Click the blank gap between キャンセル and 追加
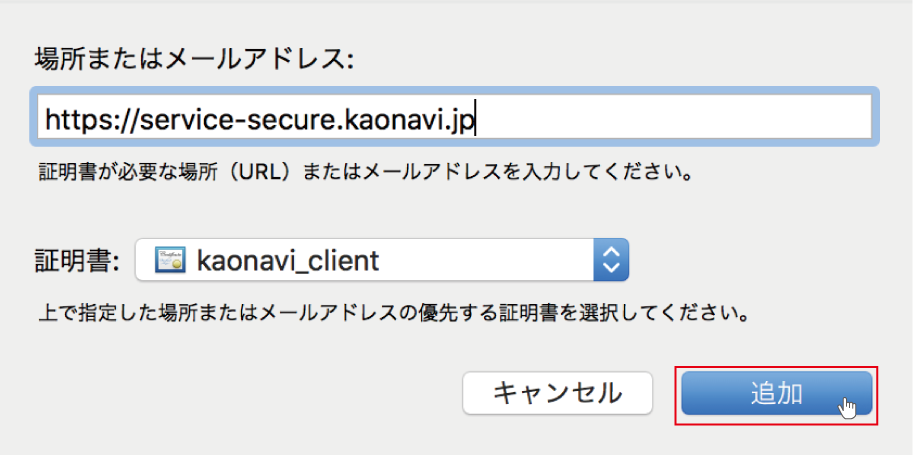This screenshot has height=455, width=913. pos(667,394)
